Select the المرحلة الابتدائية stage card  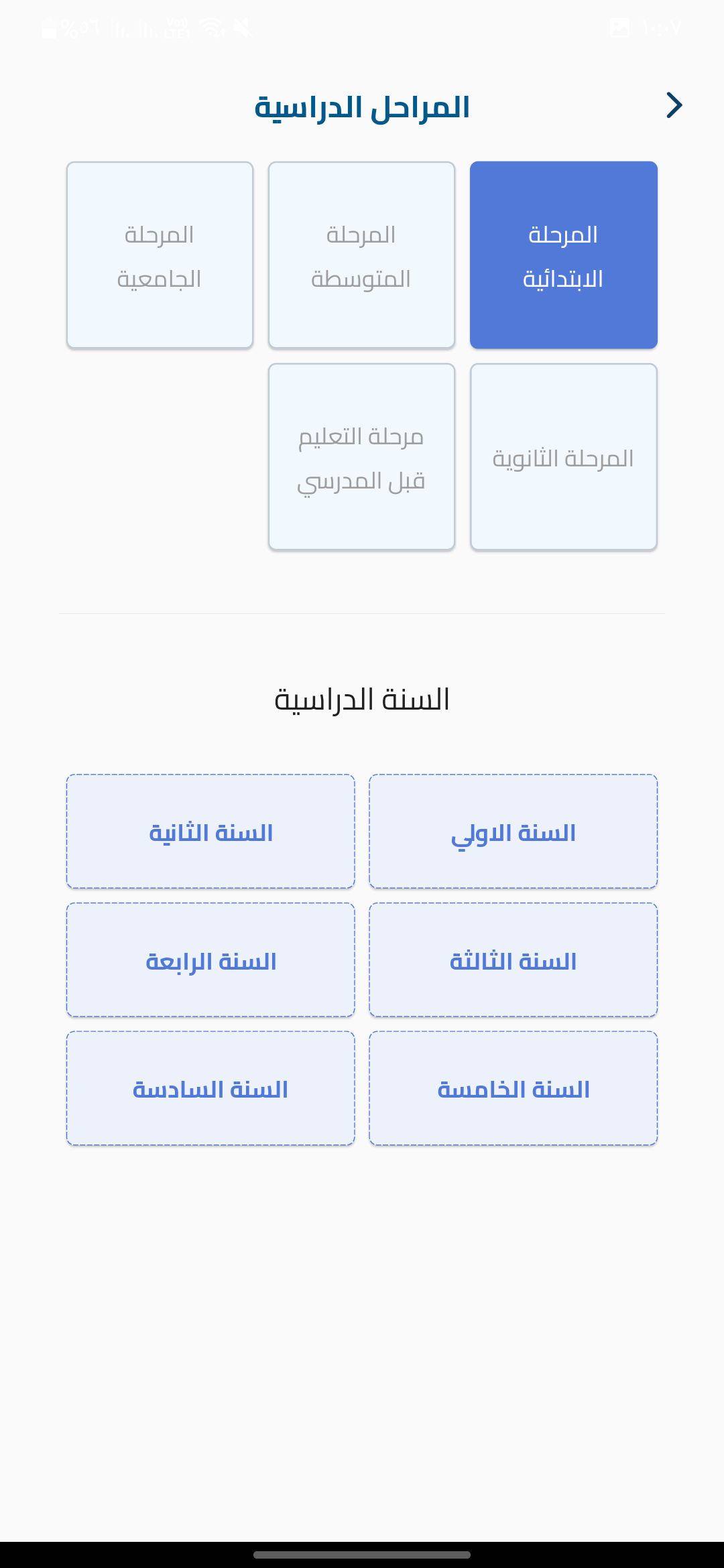[x=563, y=255]
